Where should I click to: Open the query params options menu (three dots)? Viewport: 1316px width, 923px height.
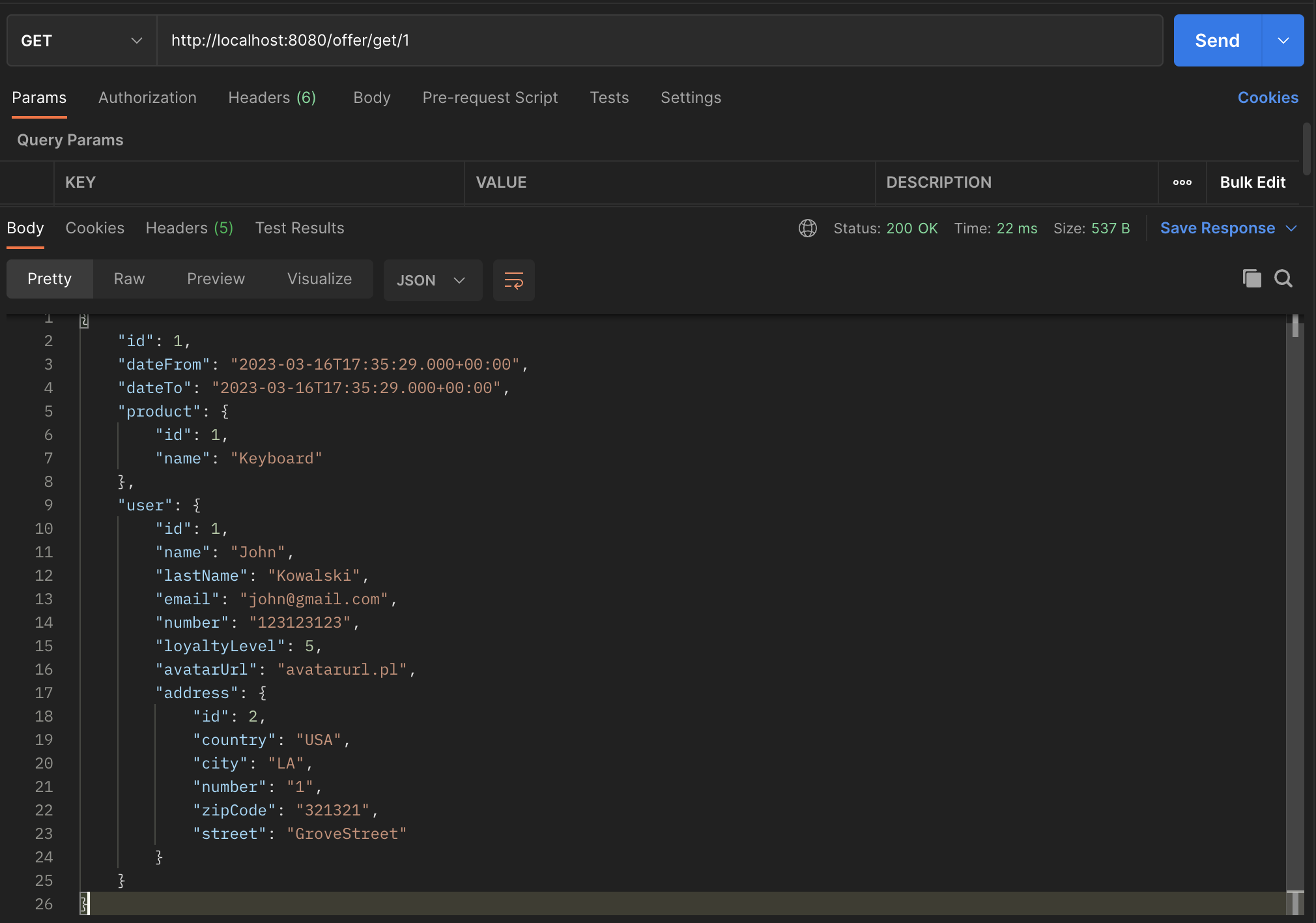click(1181, 183)
